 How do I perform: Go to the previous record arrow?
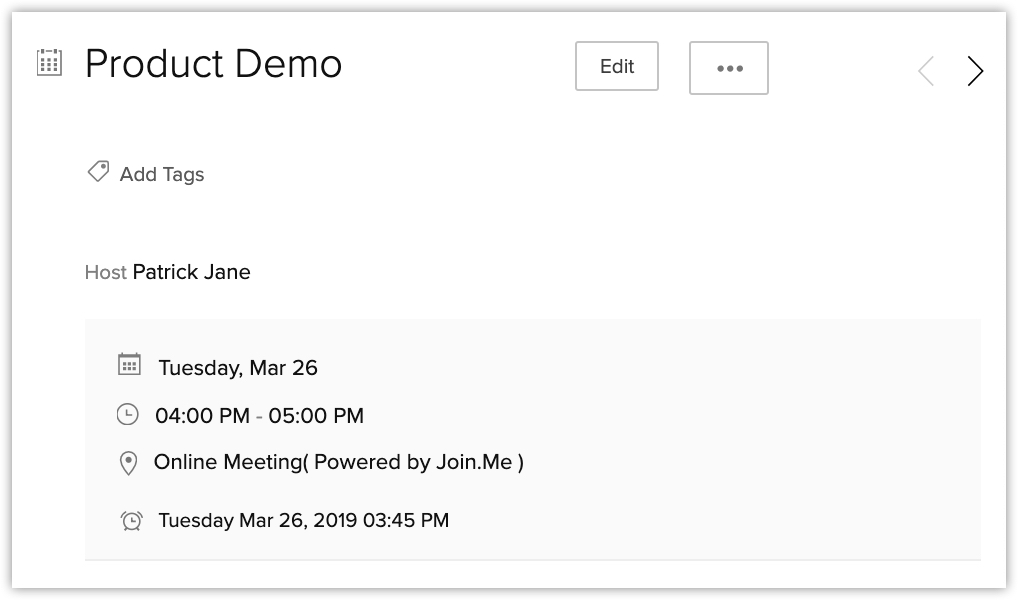click(926, 71)
